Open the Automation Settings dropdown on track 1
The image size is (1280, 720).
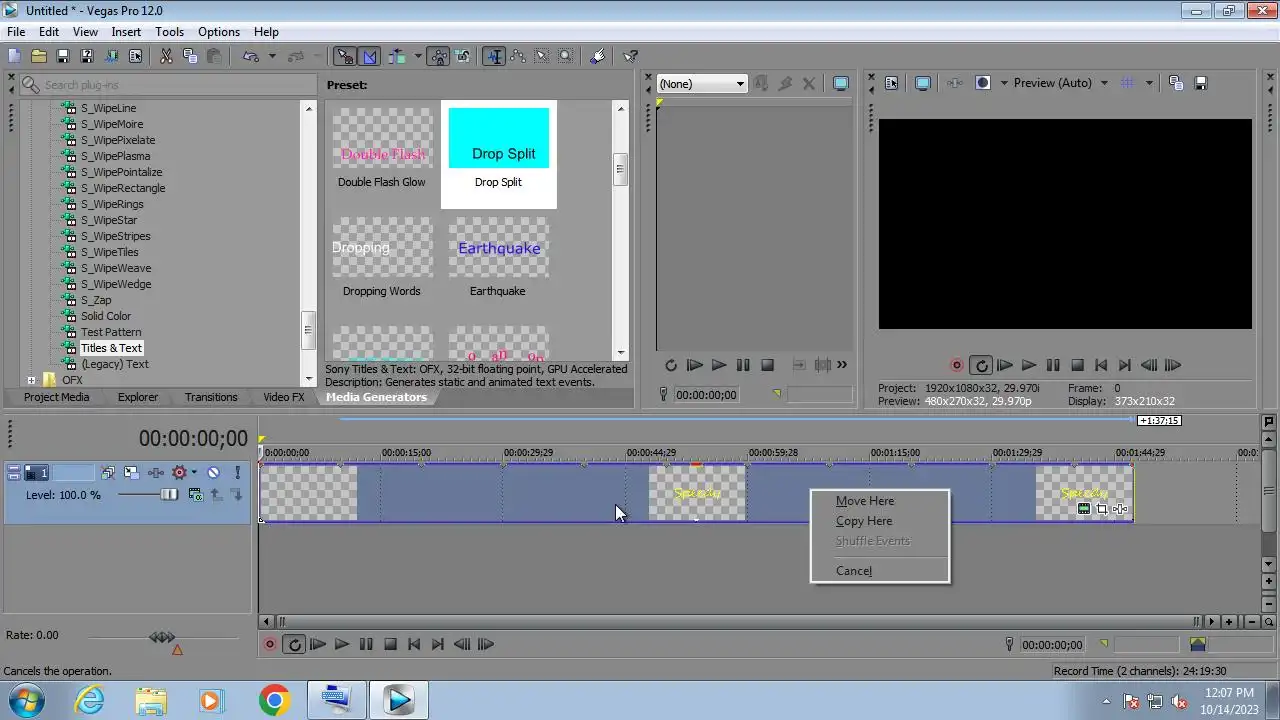(x=192, y=473)
